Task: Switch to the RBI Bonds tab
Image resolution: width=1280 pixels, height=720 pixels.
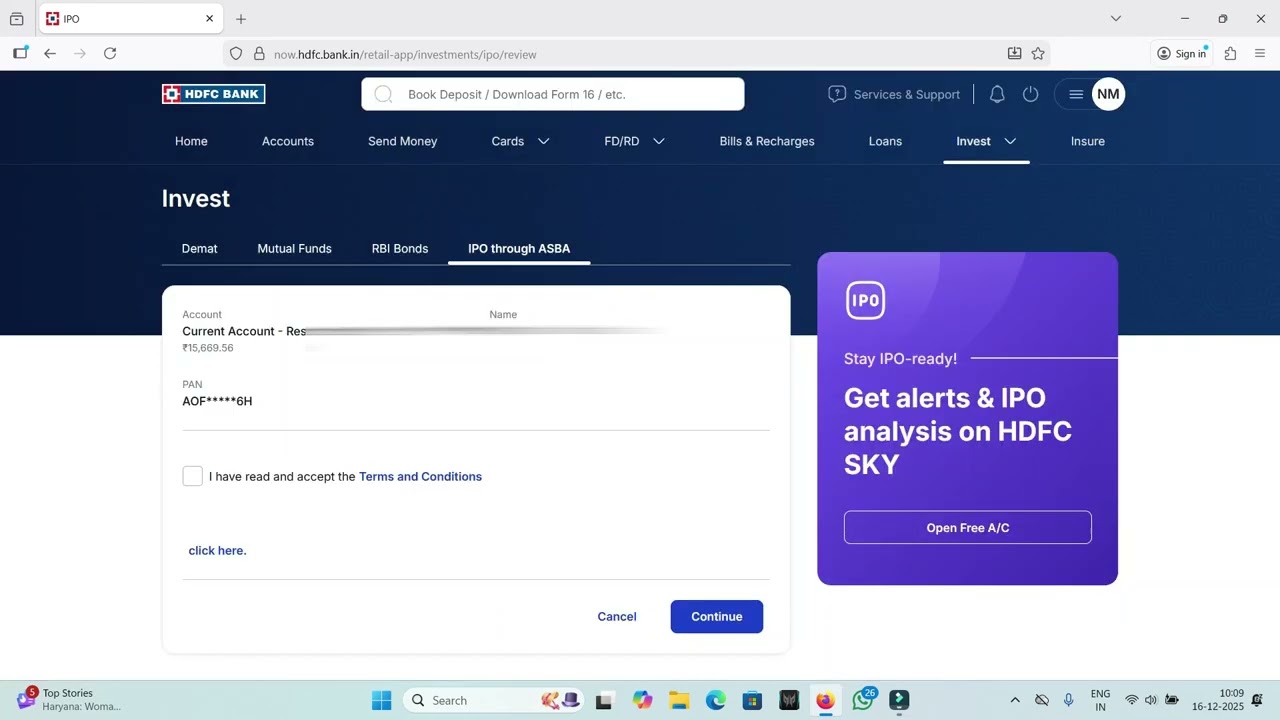Action: tap(400, 248)
